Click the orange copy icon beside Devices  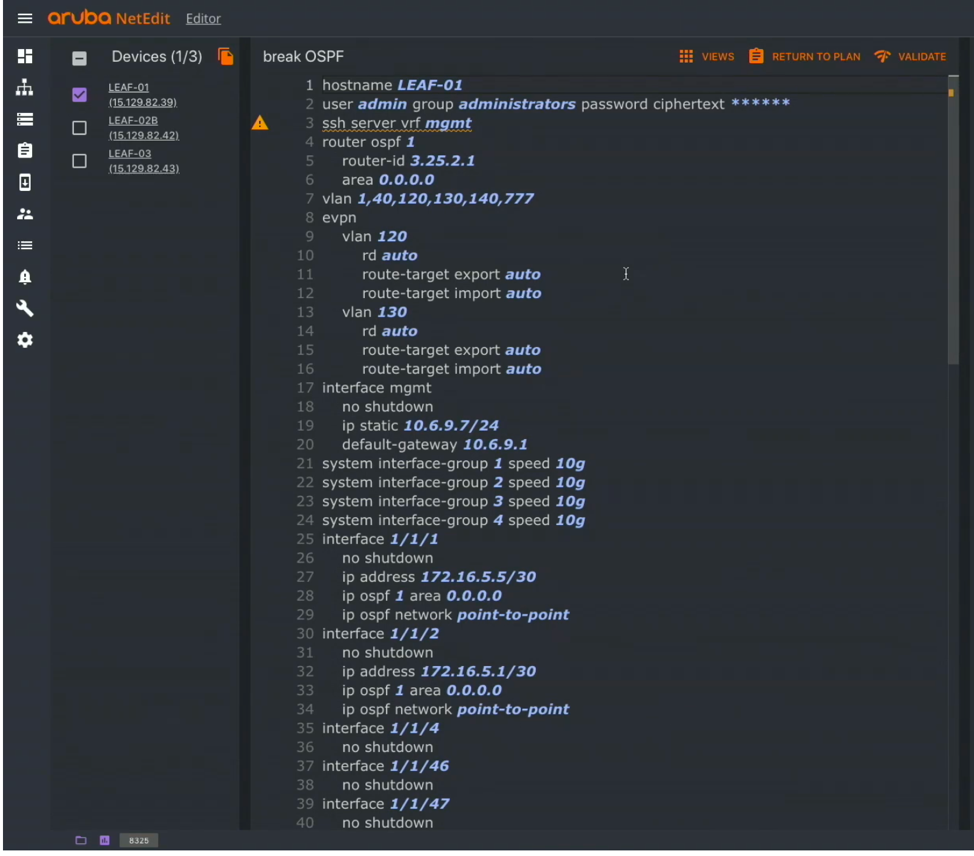[x=226, y=57]
